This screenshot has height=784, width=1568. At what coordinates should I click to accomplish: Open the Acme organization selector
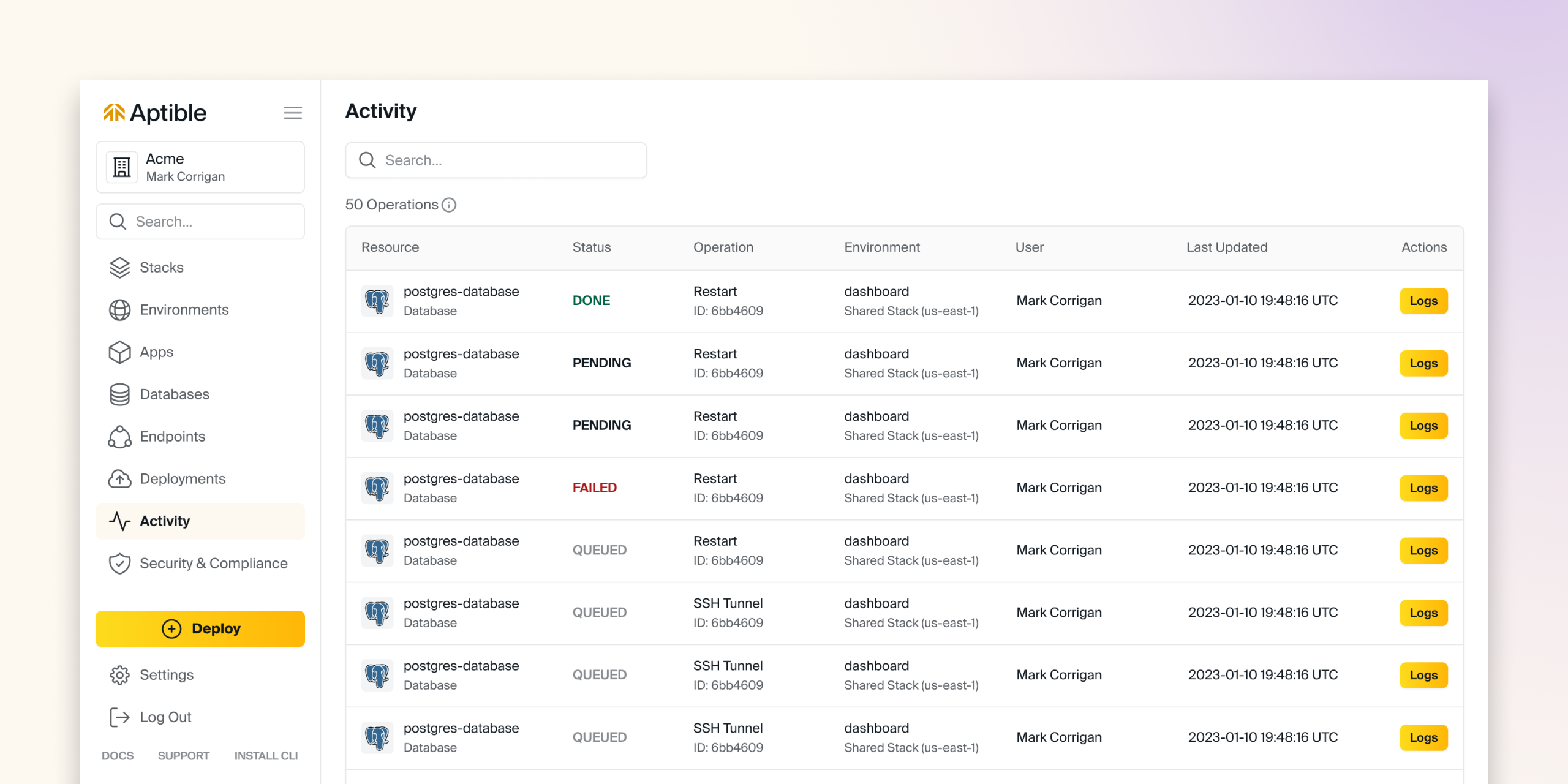coord(200,167)
